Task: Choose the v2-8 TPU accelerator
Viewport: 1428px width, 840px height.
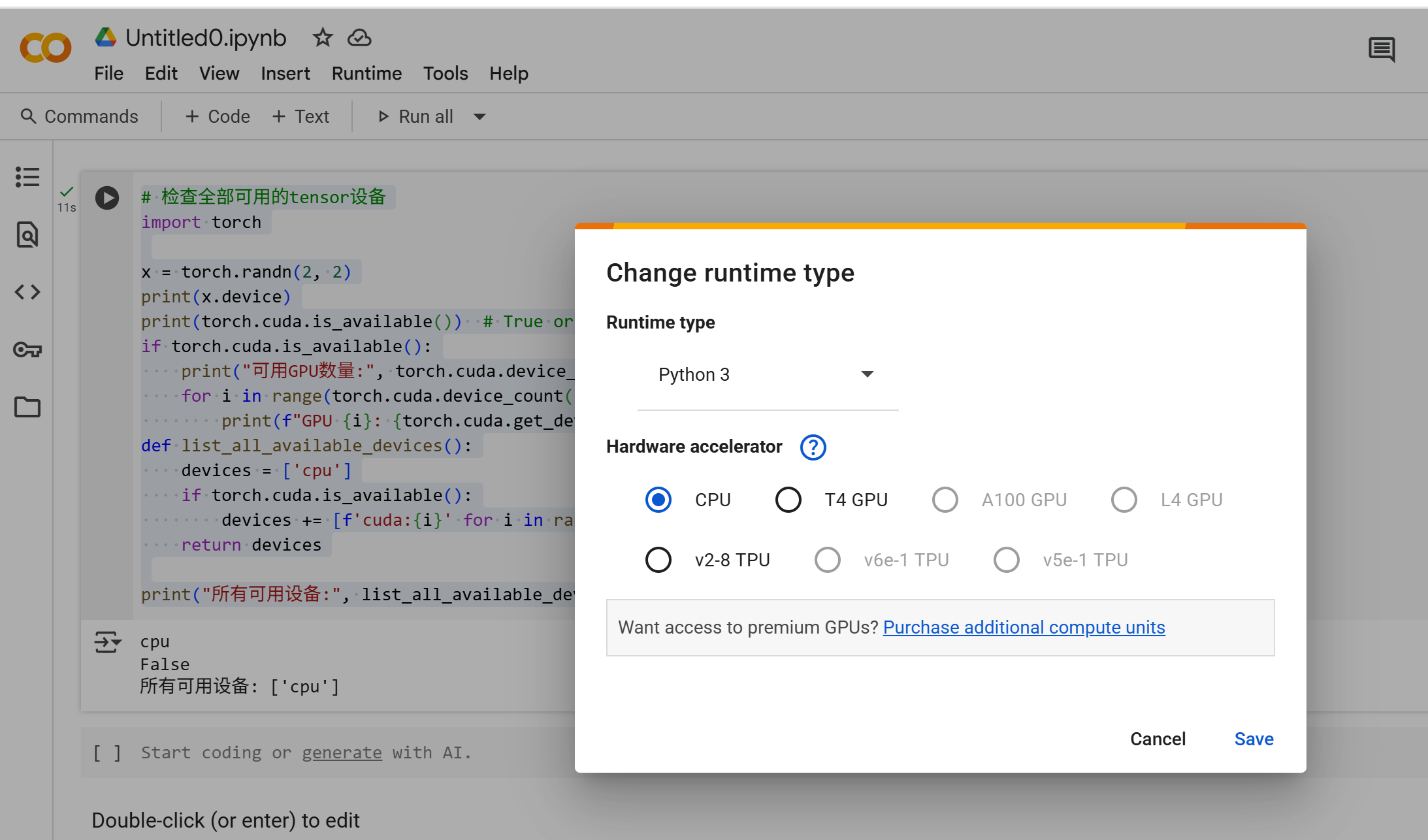Action: click(x=658, y=560)
